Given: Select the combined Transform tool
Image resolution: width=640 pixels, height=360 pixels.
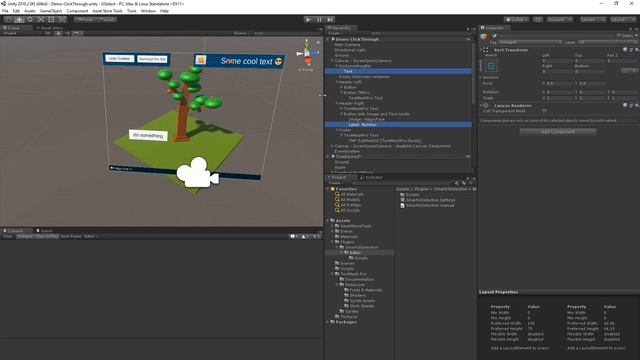Looking at the screenshot, I should pyautogui.click(x=62, y=20).
